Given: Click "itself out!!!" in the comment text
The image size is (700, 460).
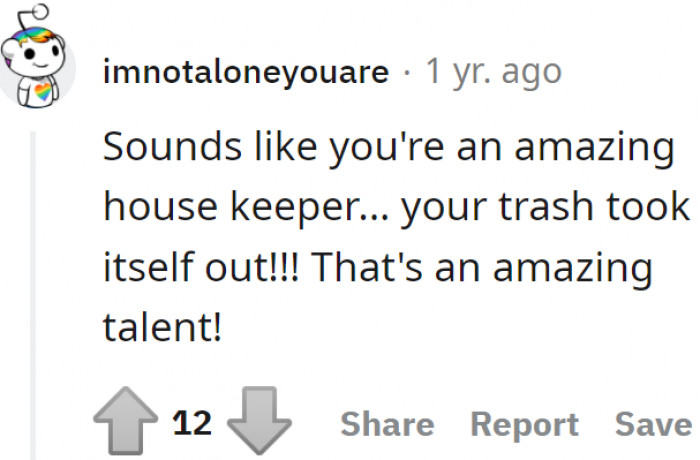Looking at the screenshot, I should pos(203,269).
